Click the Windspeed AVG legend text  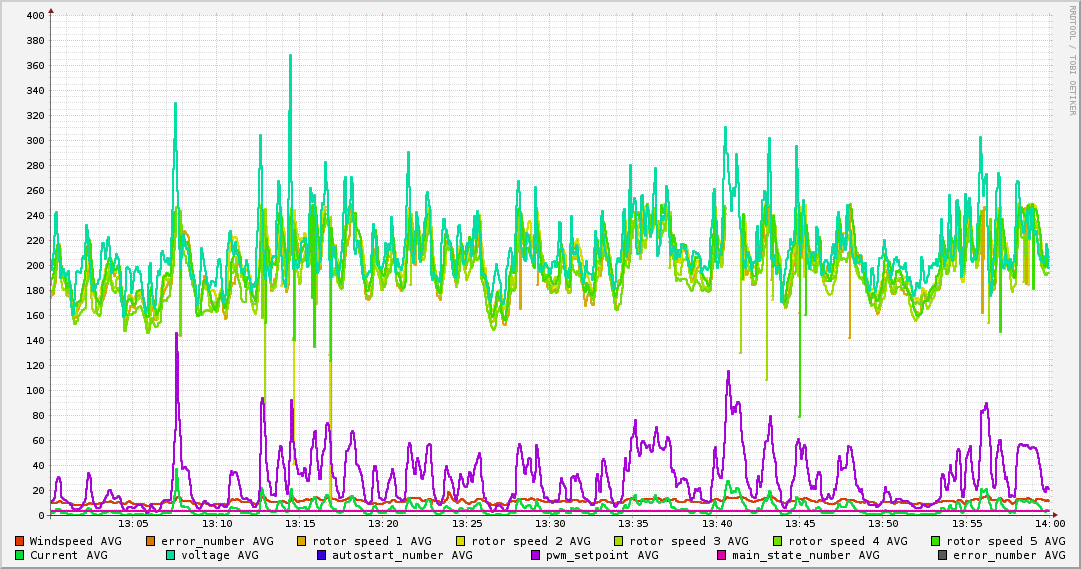75,541
